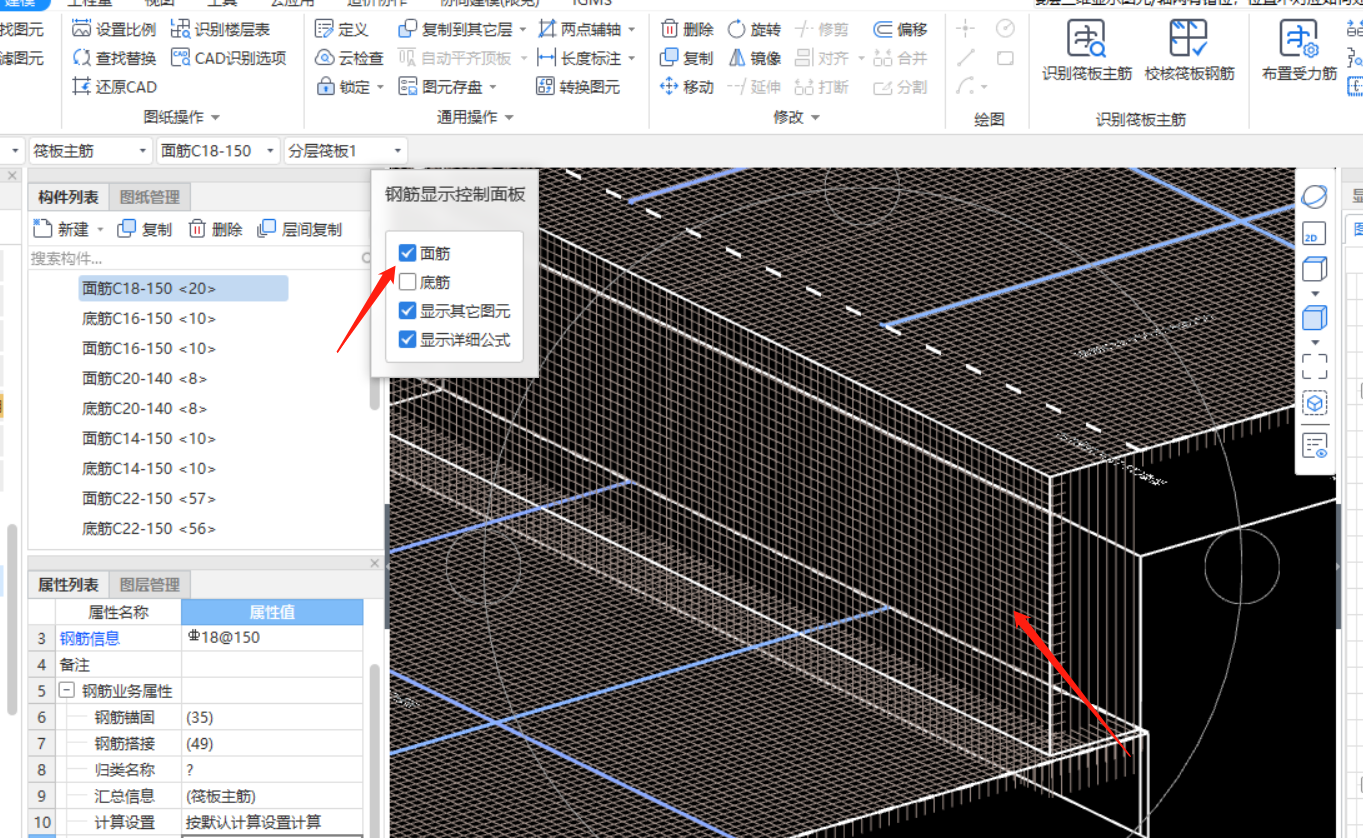
Task: Expand the 修改 group arrow
Action: coord(815,118)
